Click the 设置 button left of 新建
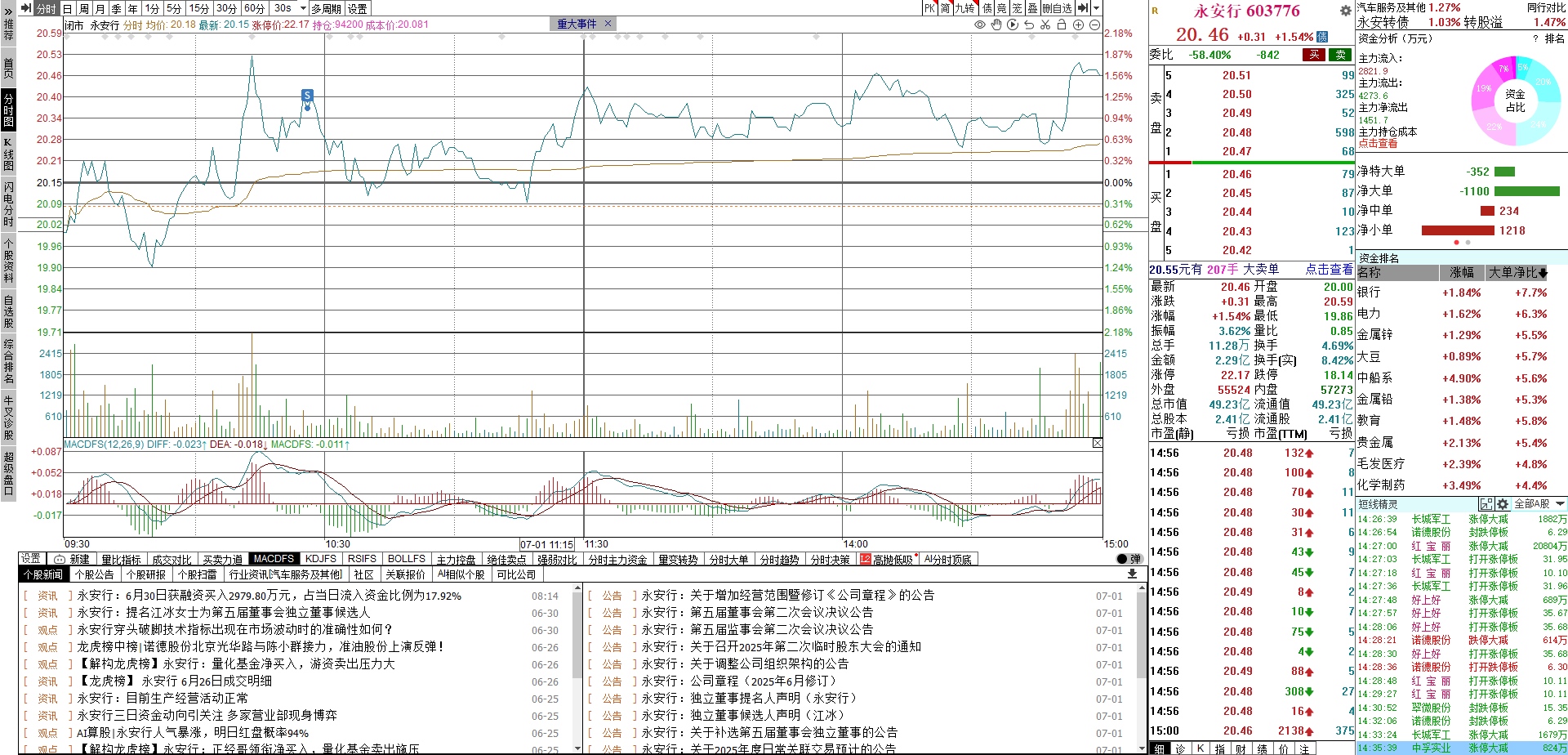 (x=31, y=558)
